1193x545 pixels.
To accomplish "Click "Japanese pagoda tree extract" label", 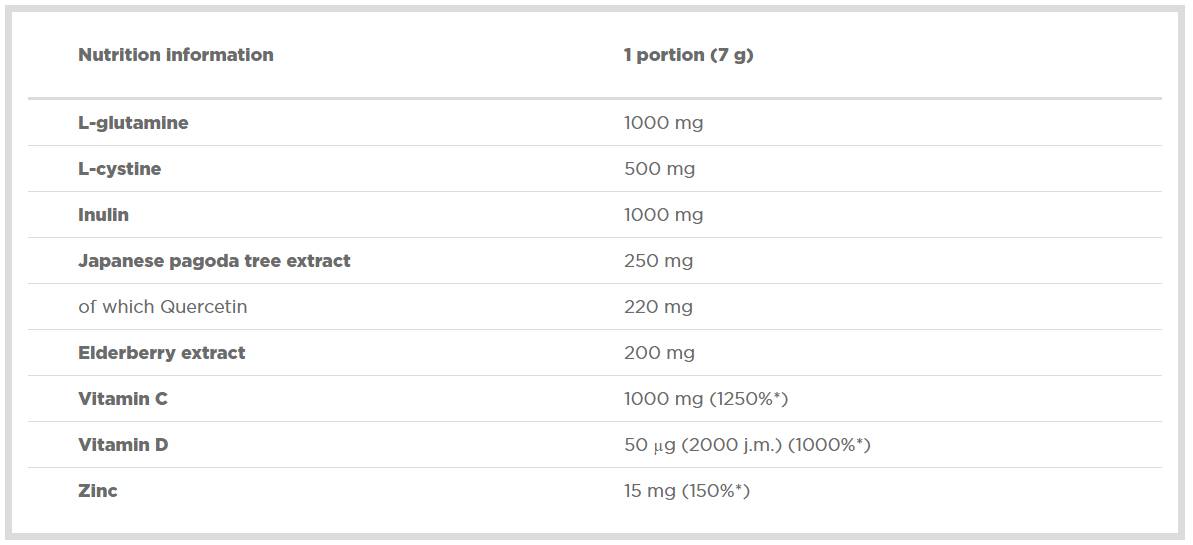I will [214, 261].
